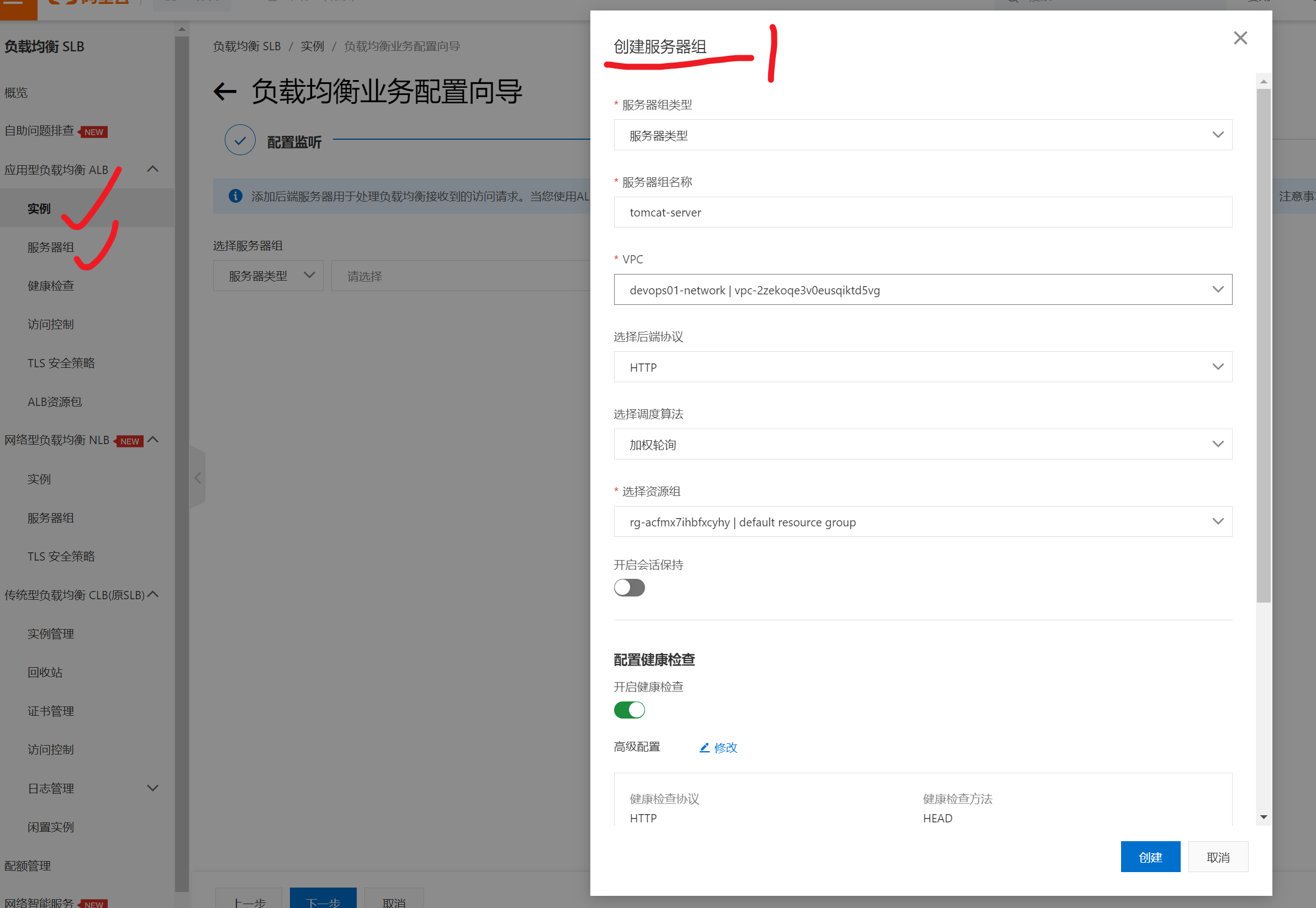Click the 配置监听 step checkmark circle
The height and width of the screenshot is (908, 1316).
(x=240, y=140)
